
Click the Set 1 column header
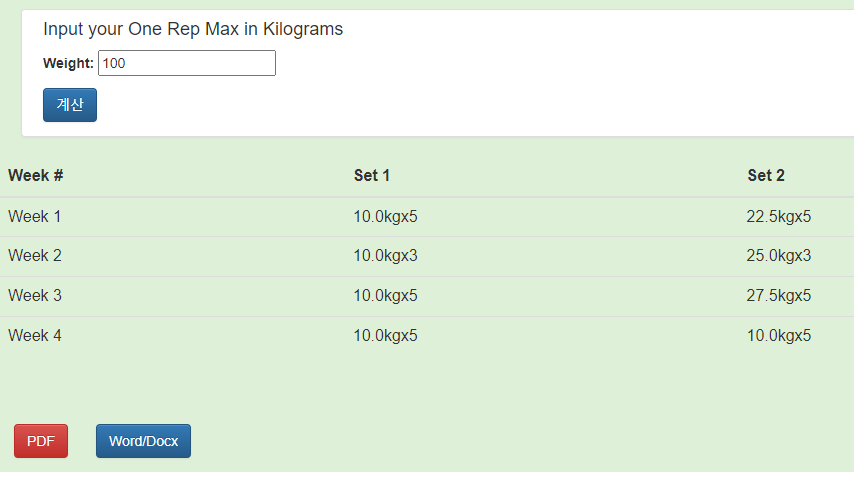(372, 176)
